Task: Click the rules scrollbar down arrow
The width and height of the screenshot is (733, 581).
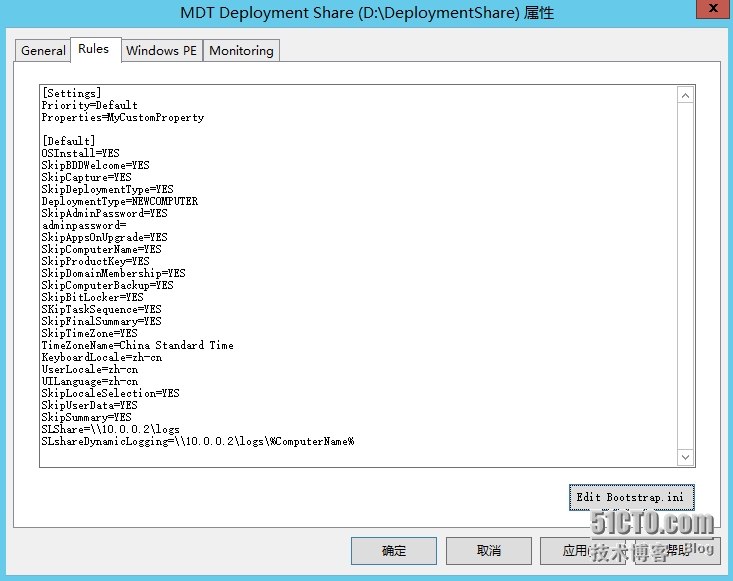Action: 685,457
